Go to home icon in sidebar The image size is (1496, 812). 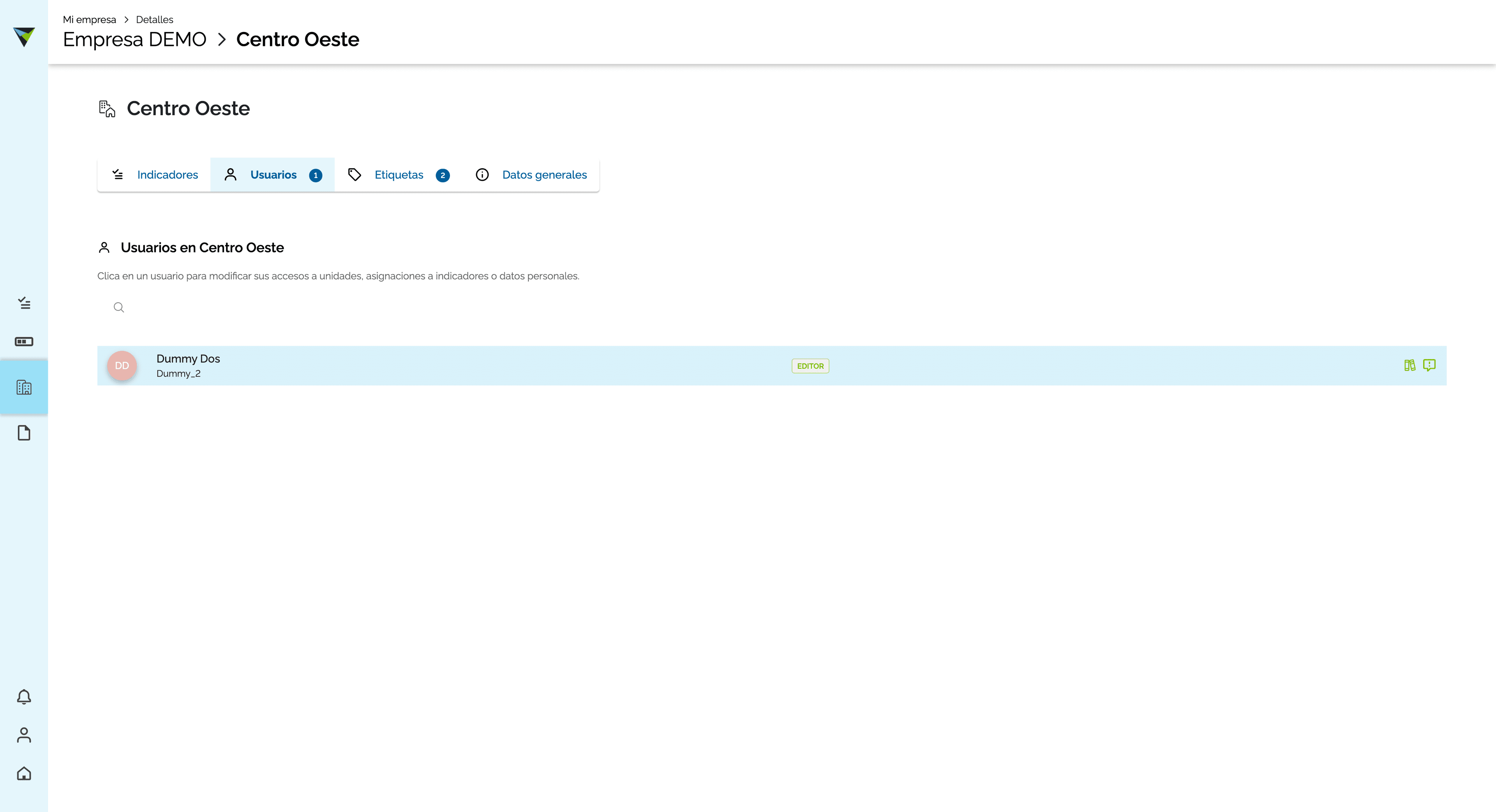click(x=24, y=774)
